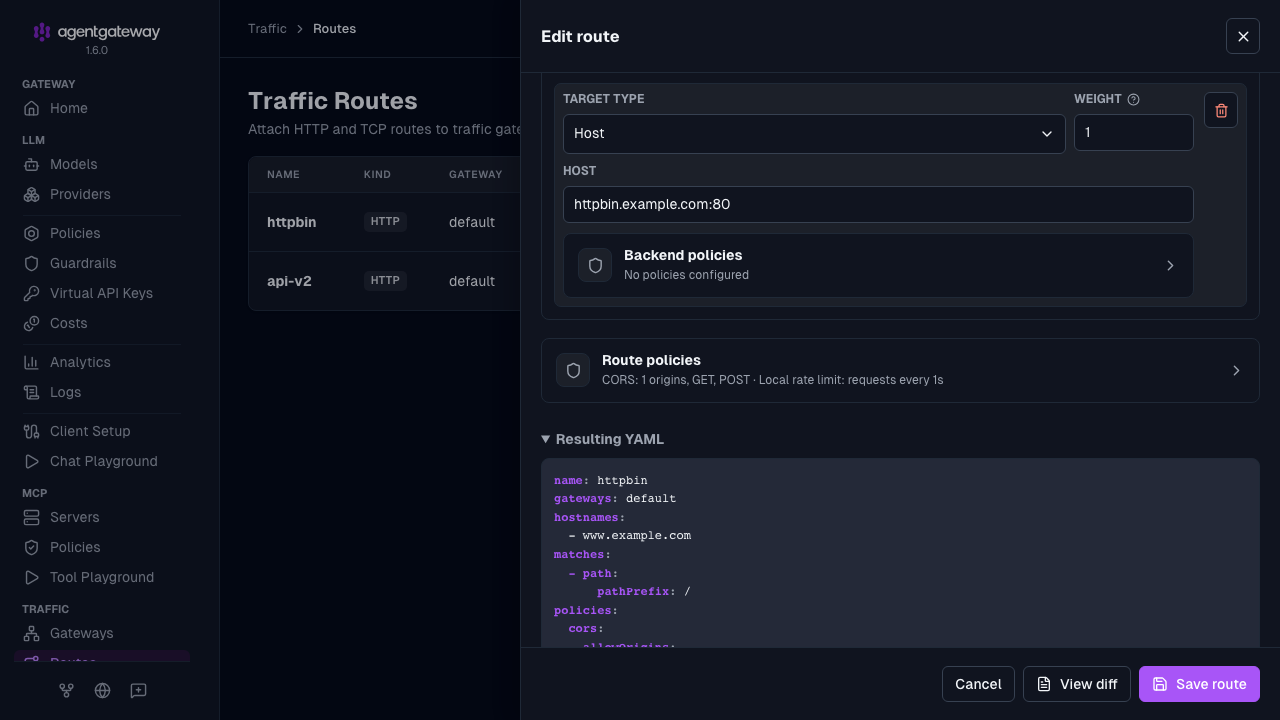Screen dimensions: 1280x720
Task: Click the KIND column header
Action: (377, 174)
